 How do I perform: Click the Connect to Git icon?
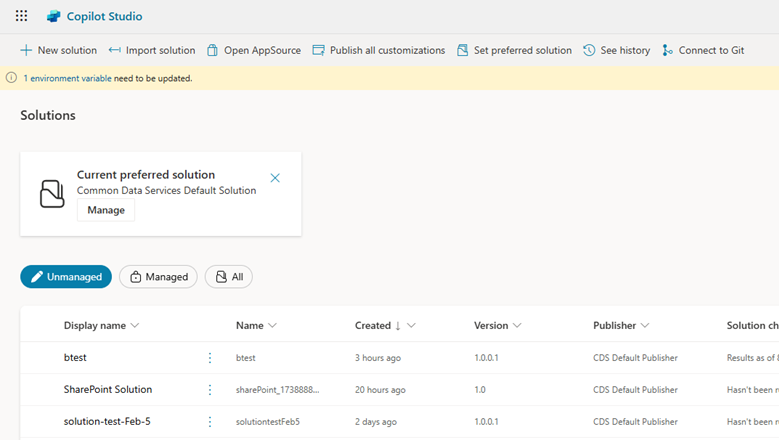667,50
